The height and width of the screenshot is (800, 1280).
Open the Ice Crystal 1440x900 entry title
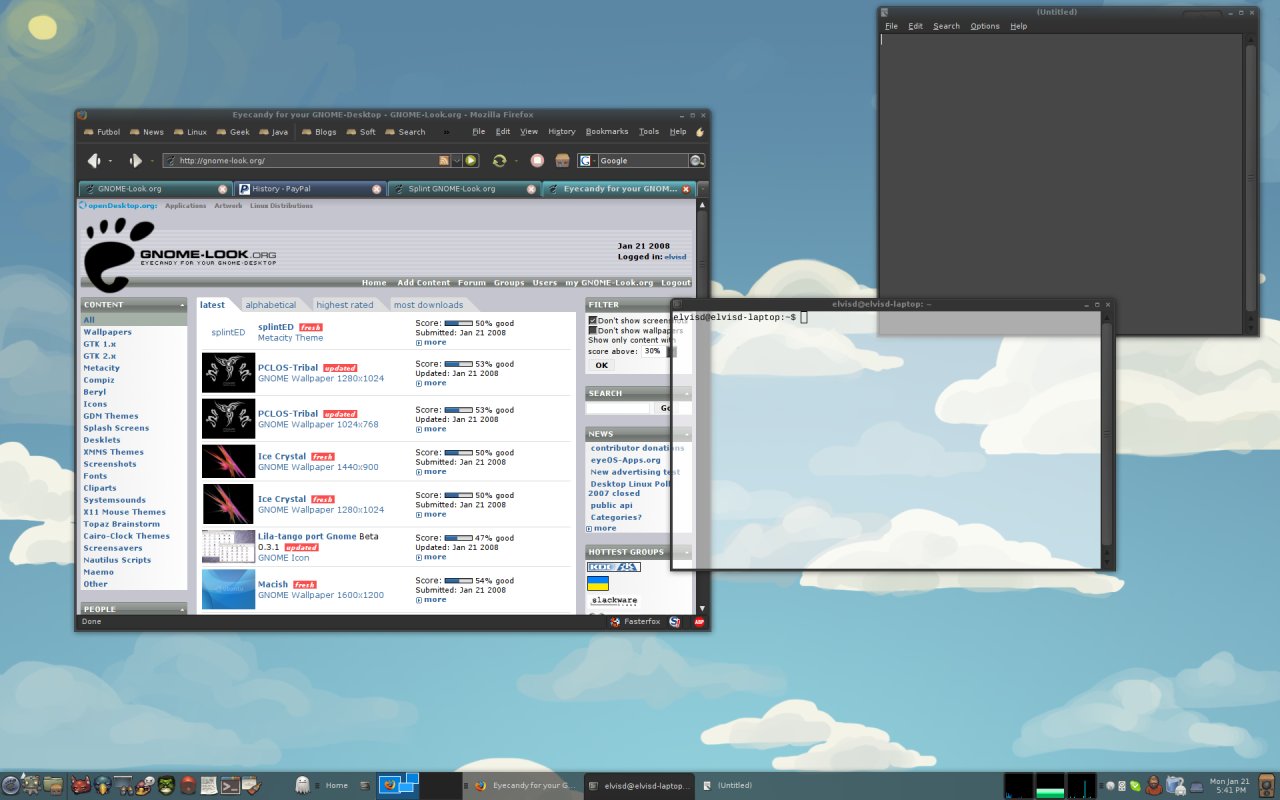point(282,456)
